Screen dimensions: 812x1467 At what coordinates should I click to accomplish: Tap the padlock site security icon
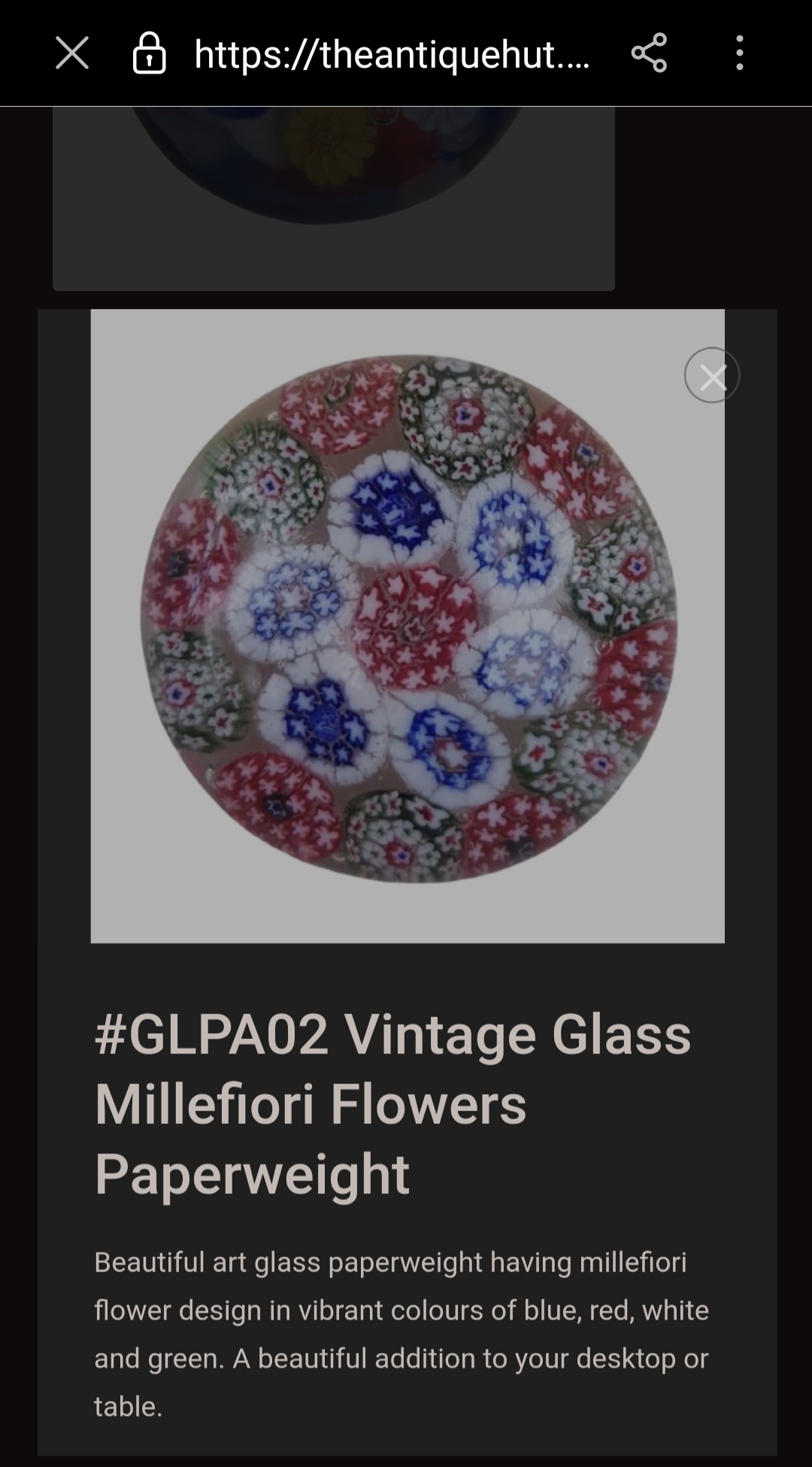[x=149, y=53]
